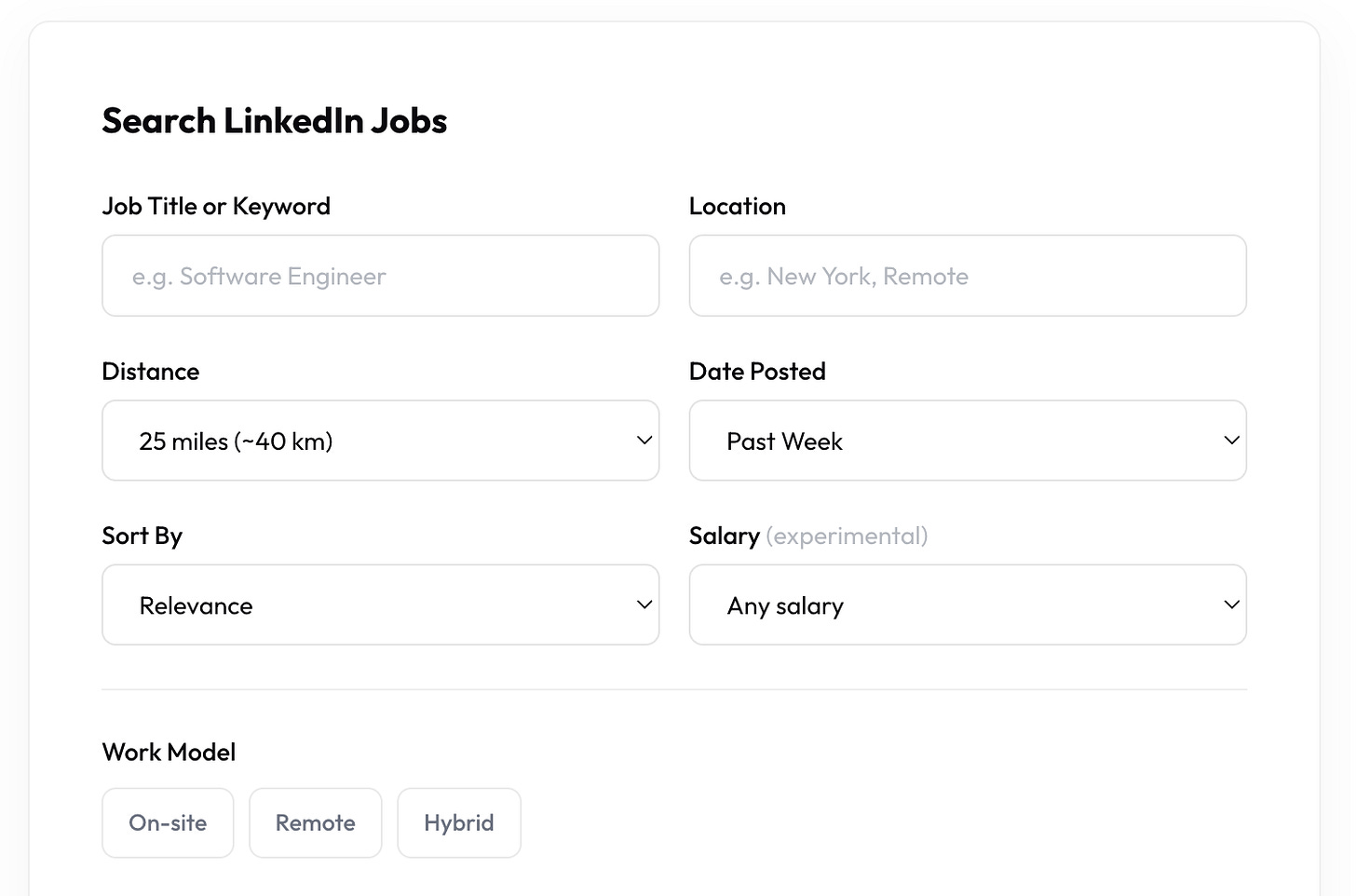Click the Date Posted chevron icon
1356x896 pixels.
click(x=1231, y=440)
